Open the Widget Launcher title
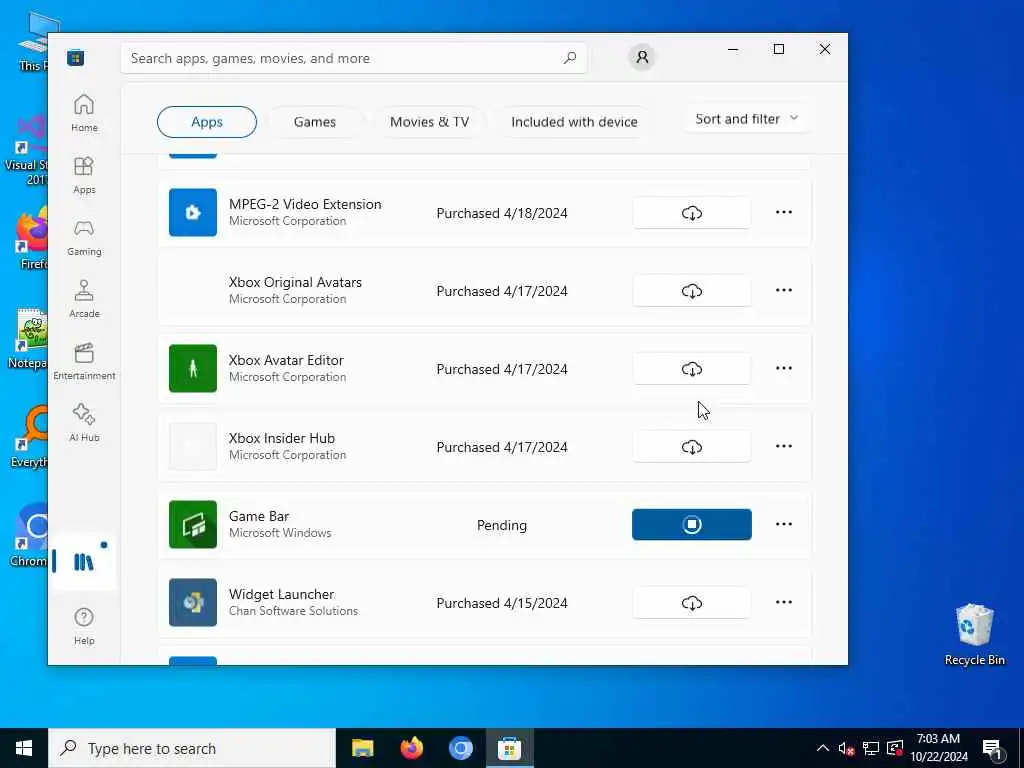 point(281,594)
